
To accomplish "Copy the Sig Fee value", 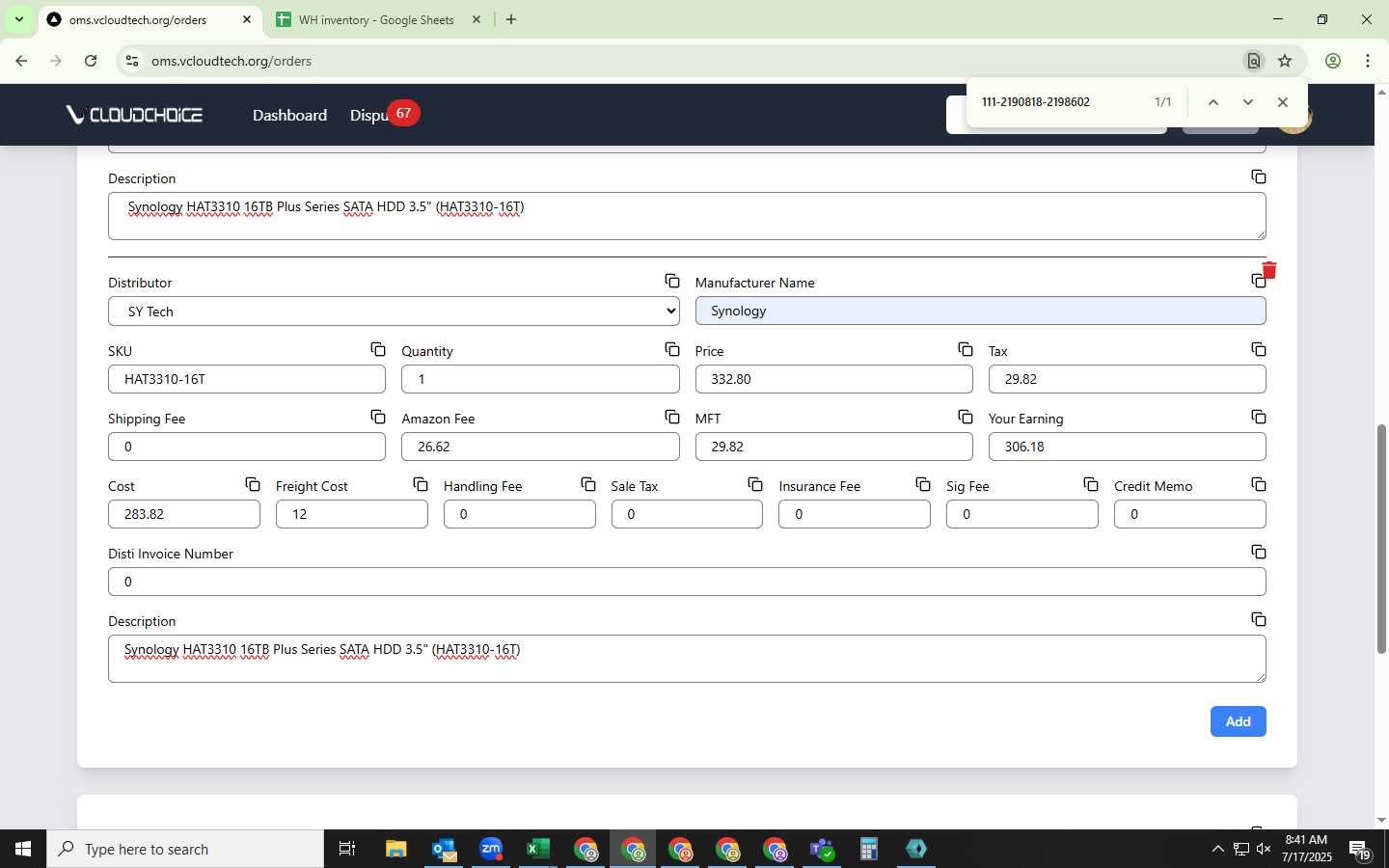I will pyautogui.click(x=1090, y=484).
